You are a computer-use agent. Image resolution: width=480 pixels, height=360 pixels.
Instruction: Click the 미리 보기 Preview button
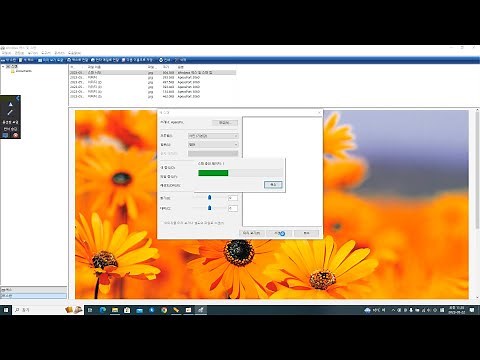(x=252, y=233)
